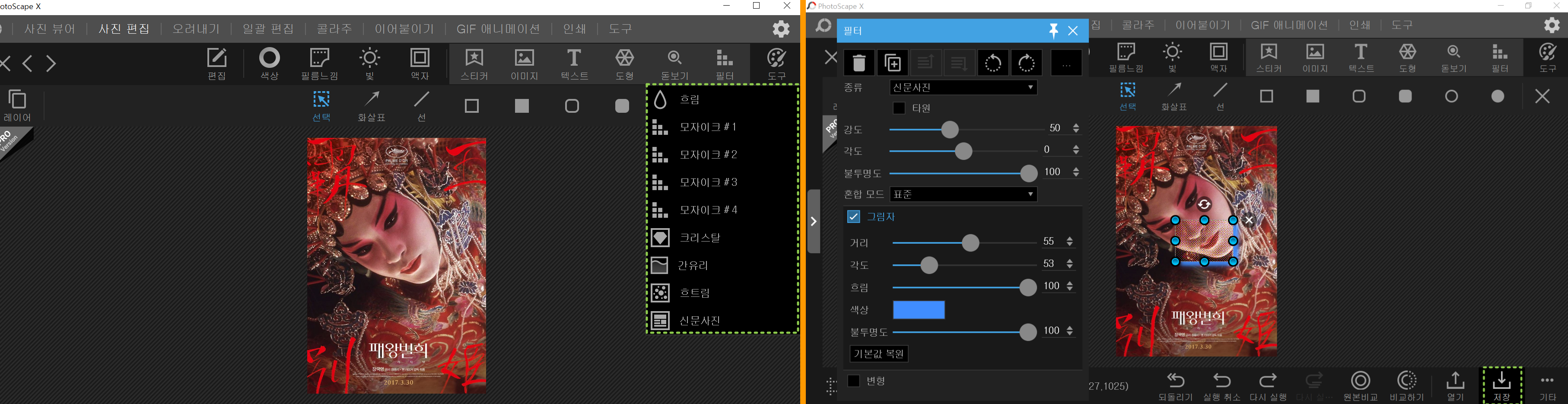Viewport: 1568px width, 404px height.
Task: Open the 색상 color tool in left window
Action: click(x=270, y=64)
